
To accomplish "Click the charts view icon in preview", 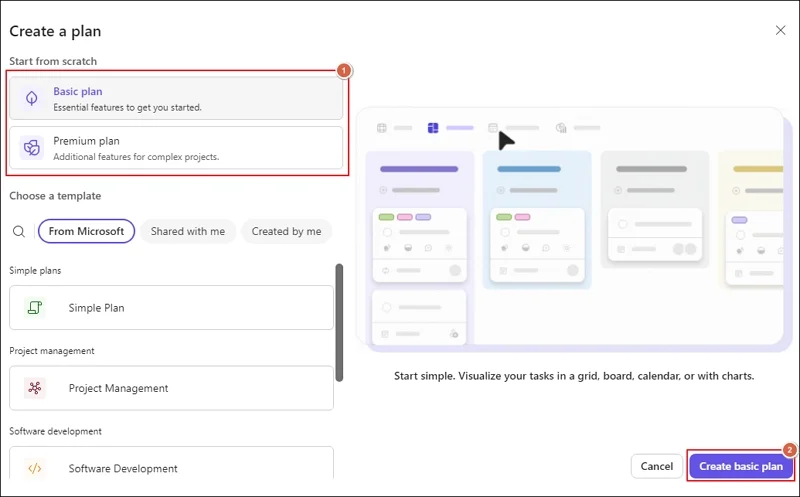I will pos(561,128).
